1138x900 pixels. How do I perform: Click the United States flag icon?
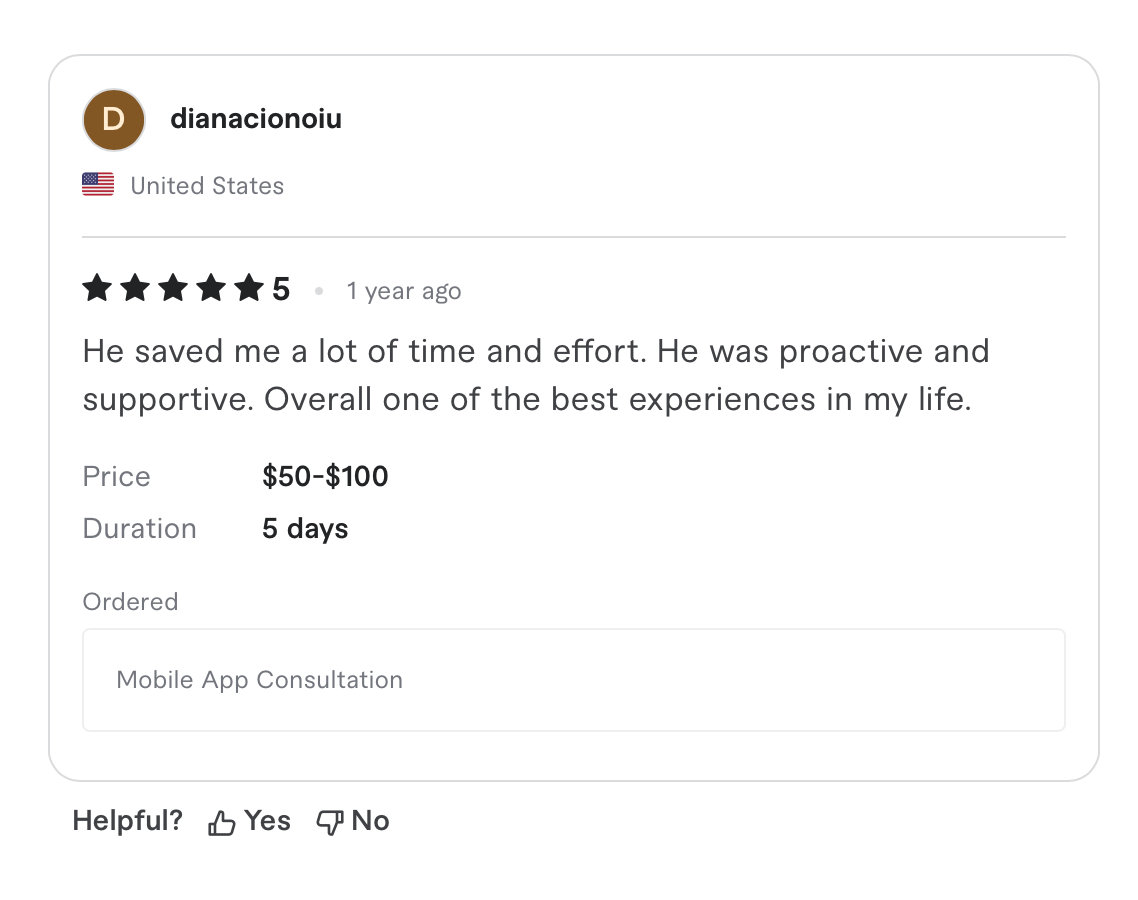tap(97, 184)
